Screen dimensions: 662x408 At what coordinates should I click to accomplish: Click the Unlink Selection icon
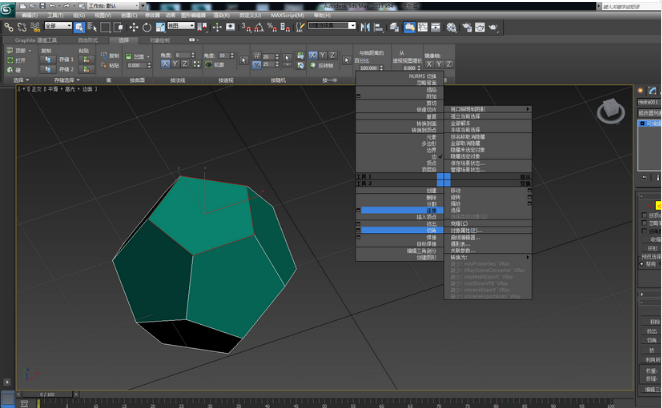click(22, 27)
